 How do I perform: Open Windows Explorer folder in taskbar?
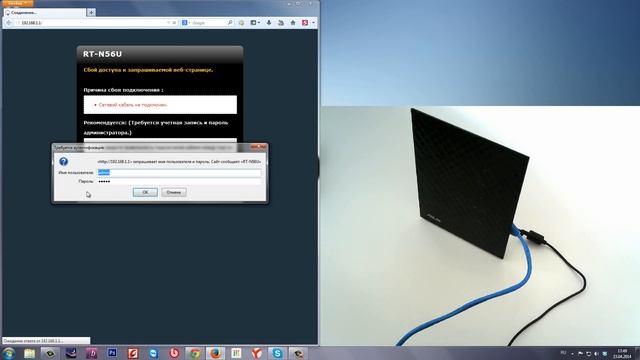[29, 353]
